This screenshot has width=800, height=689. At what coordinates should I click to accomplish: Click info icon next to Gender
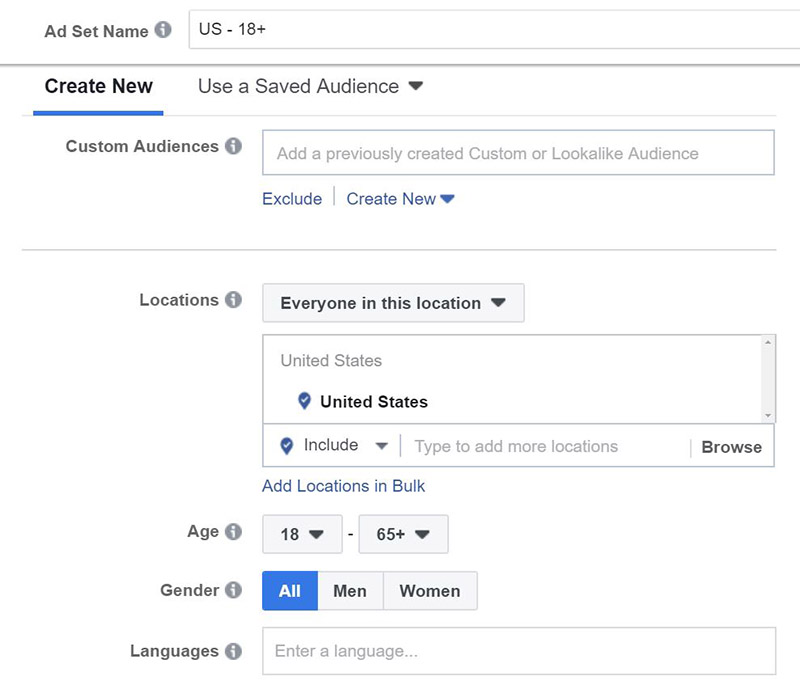click(x=233, y=590)
